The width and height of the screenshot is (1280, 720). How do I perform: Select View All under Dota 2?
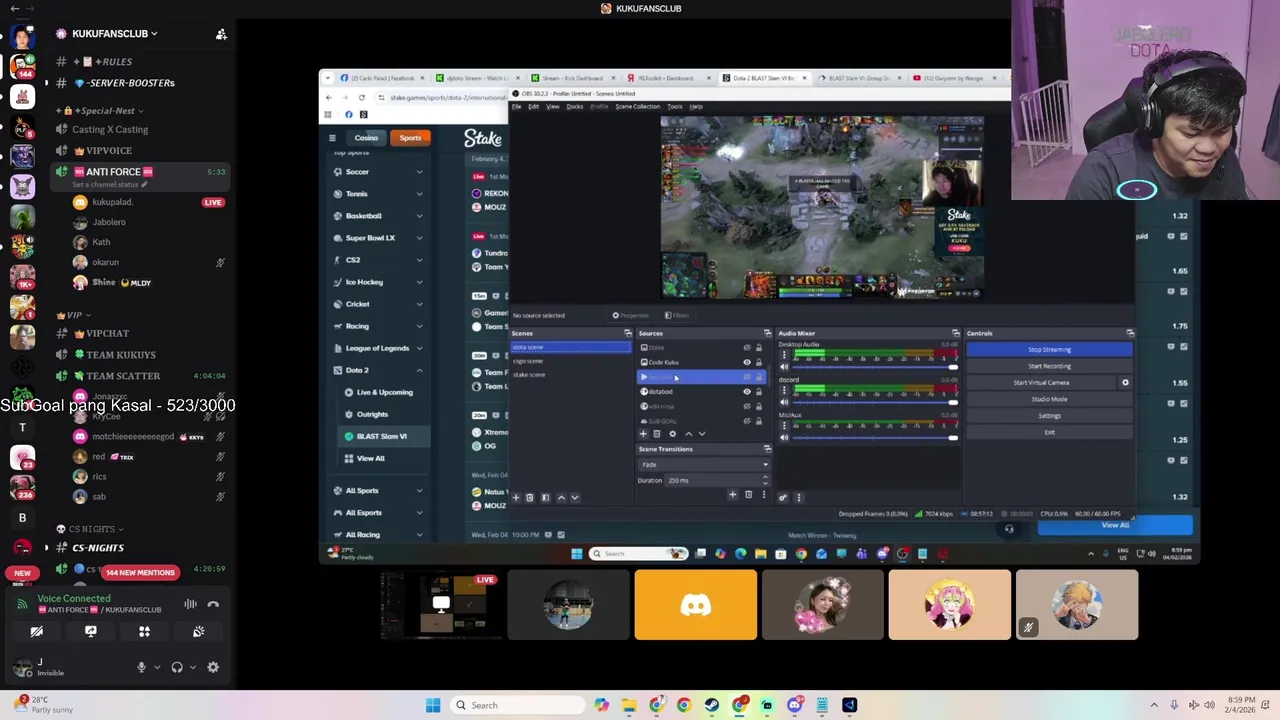pos(370,458)
